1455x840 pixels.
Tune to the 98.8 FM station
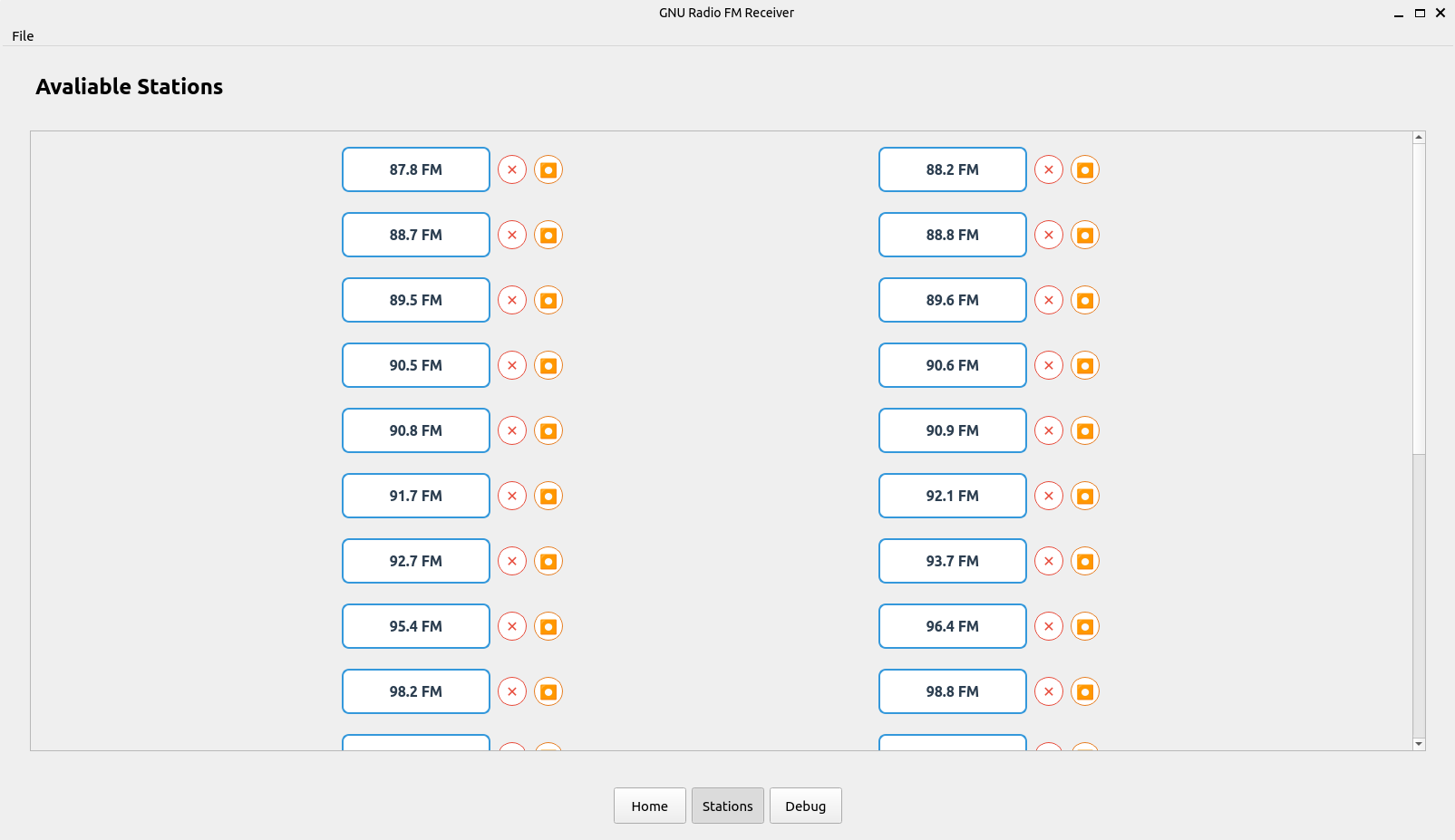(x=953, y=691)
